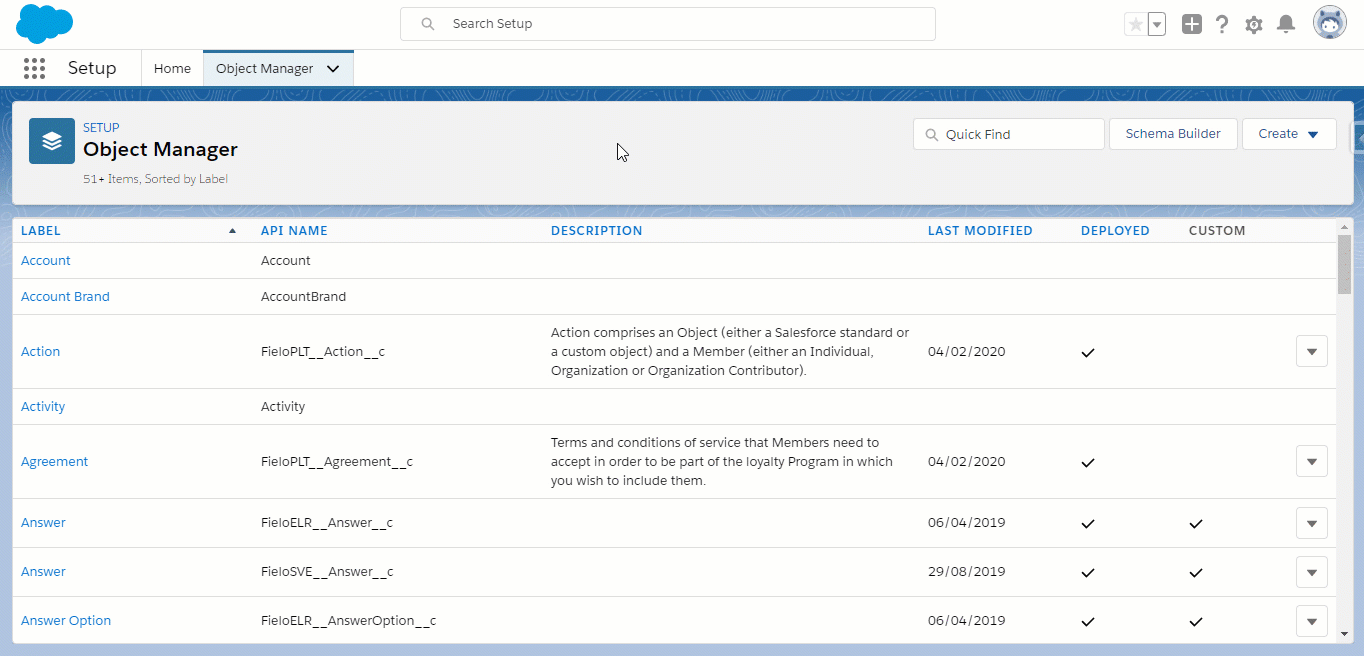The image size is (1364, 656).
Task: Click the scrollbar up arrow
Action: click(x=1344, y=227)
